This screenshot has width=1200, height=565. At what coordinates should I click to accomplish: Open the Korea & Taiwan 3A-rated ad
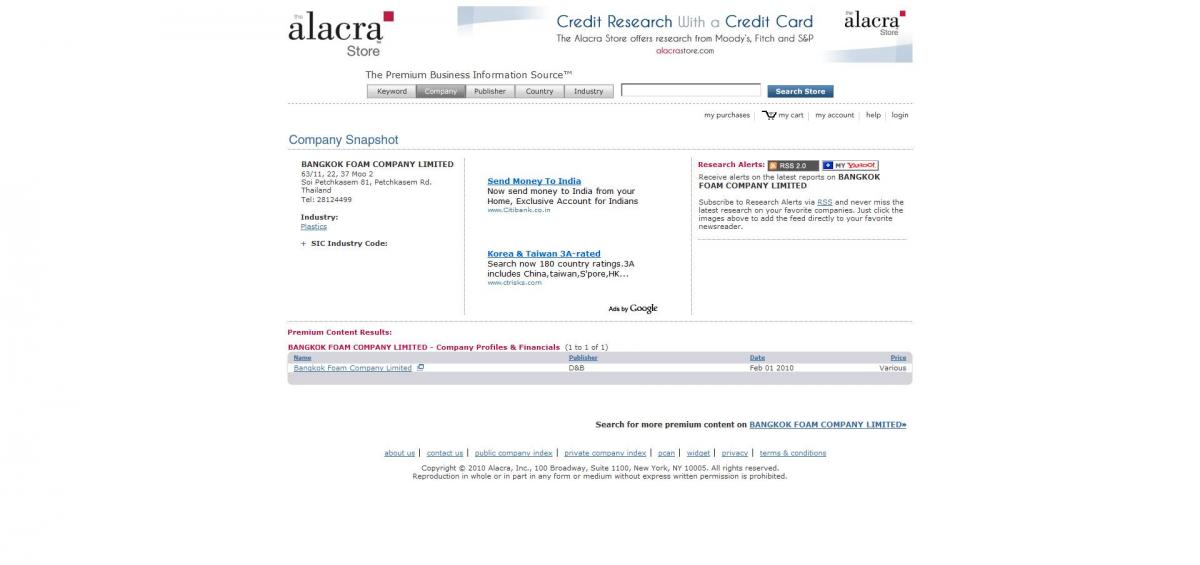coord(544,254)
